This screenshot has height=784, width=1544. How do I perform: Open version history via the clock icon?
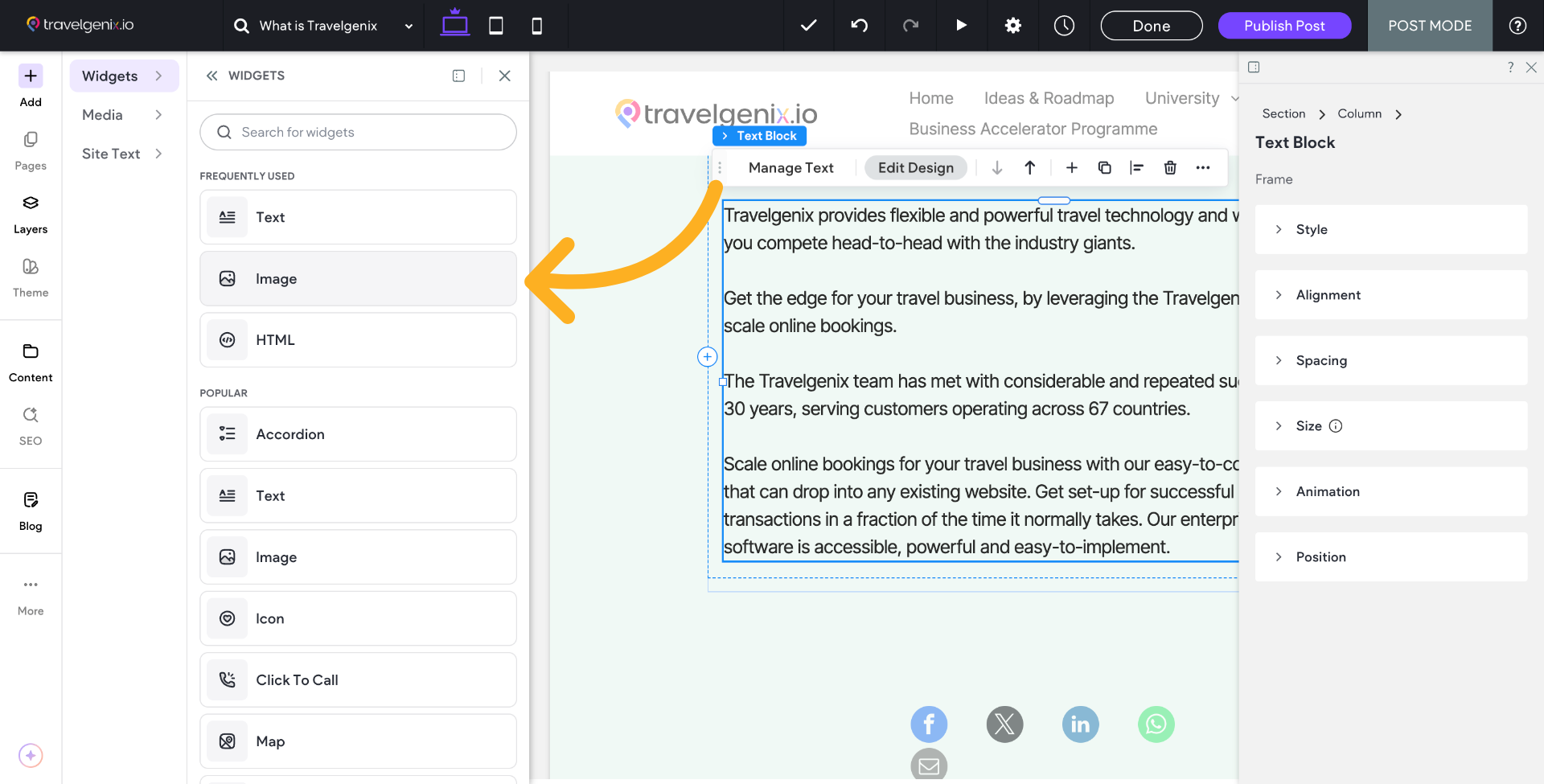1064,25
